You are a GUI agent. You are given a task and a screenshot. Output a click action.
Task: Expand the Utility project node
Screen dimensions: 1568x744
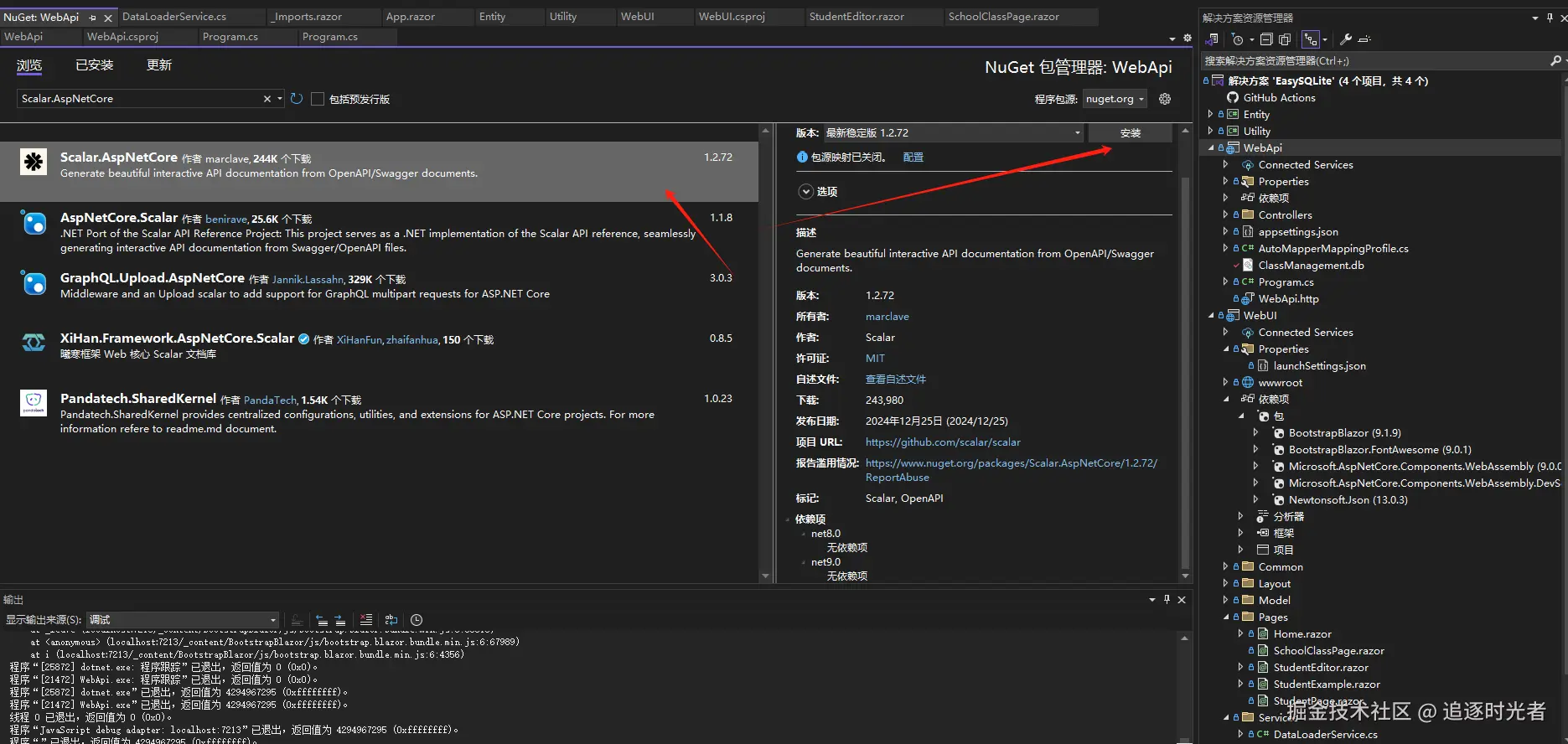(1210, 131)
